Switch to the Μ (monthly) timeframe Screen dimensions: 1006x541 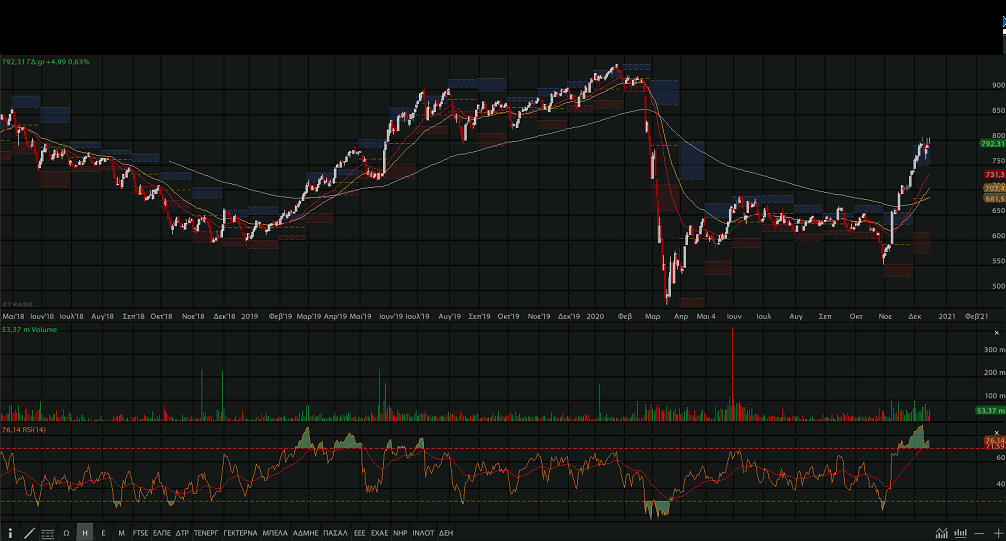click(121, 533)
